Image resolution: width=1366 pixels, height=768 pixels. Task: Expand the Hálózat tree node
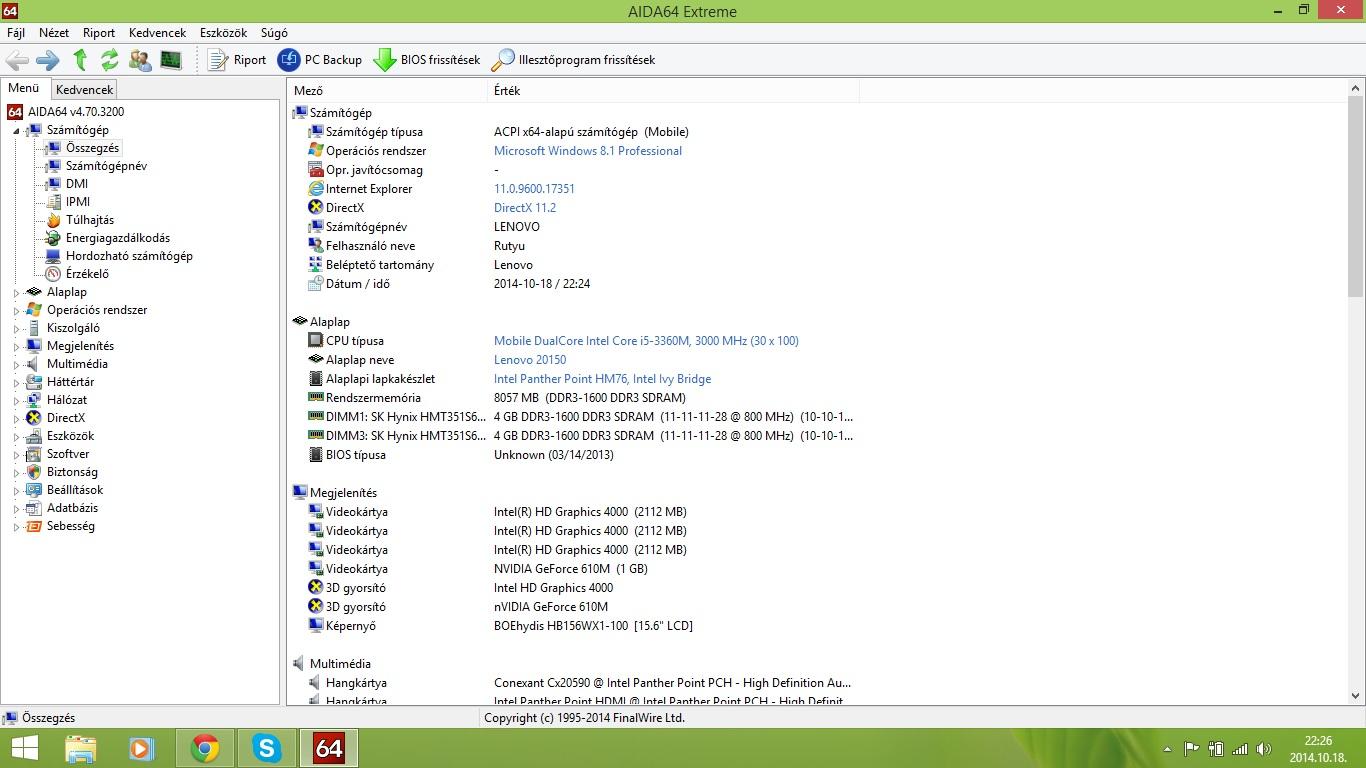tap(16, 400)
